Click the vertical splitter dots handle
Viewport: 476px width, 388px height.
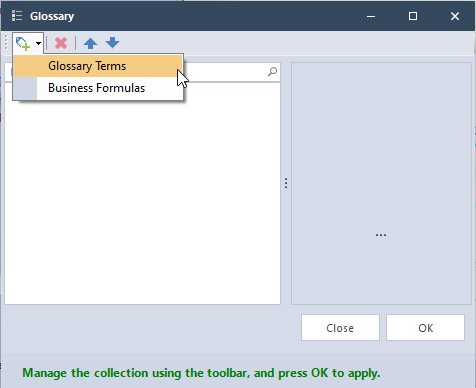click(x=286, y=183)
